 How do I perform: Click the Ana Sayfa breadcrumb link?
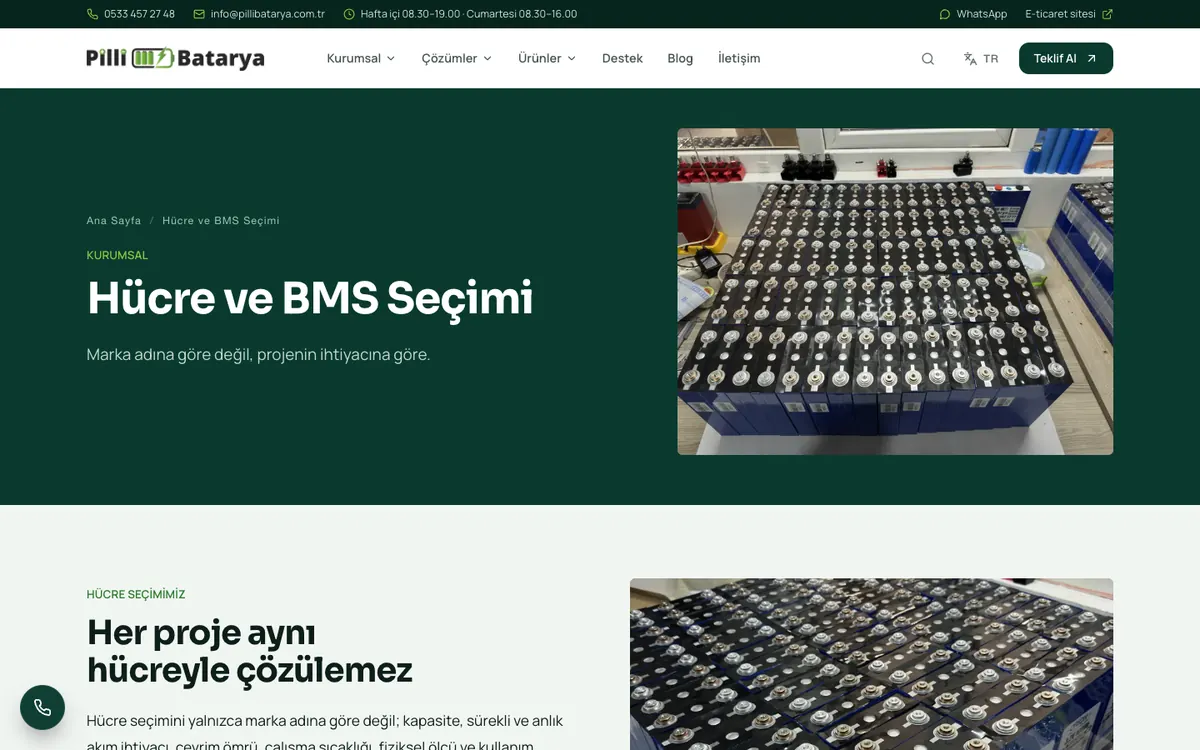pyautogui.click(x=114, y=220)
